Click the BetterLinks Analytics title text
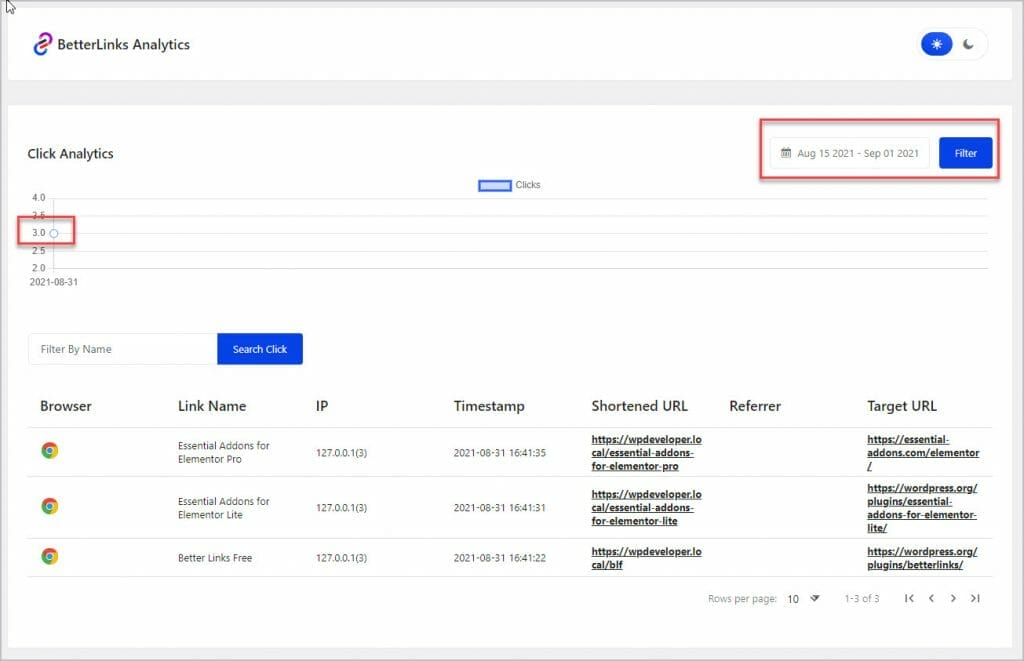 click(x=123, y=44)
